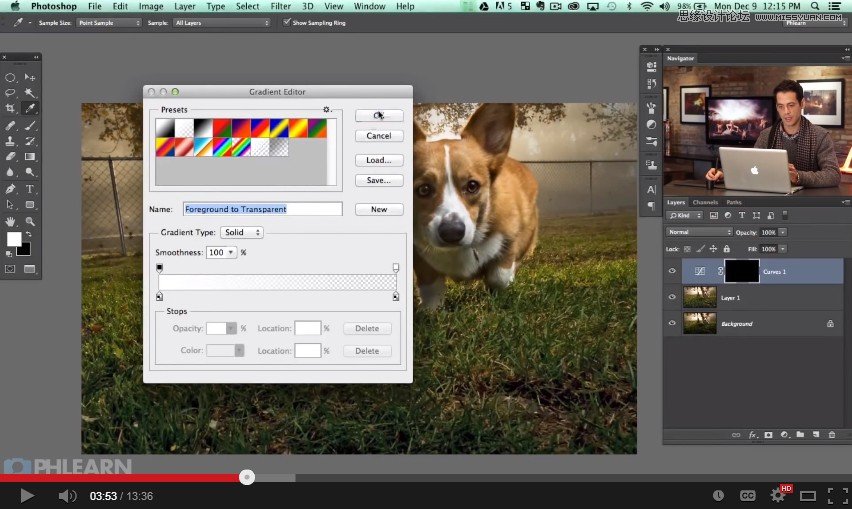
Task: Click the Load... button
Action: [x=379, y=160]
